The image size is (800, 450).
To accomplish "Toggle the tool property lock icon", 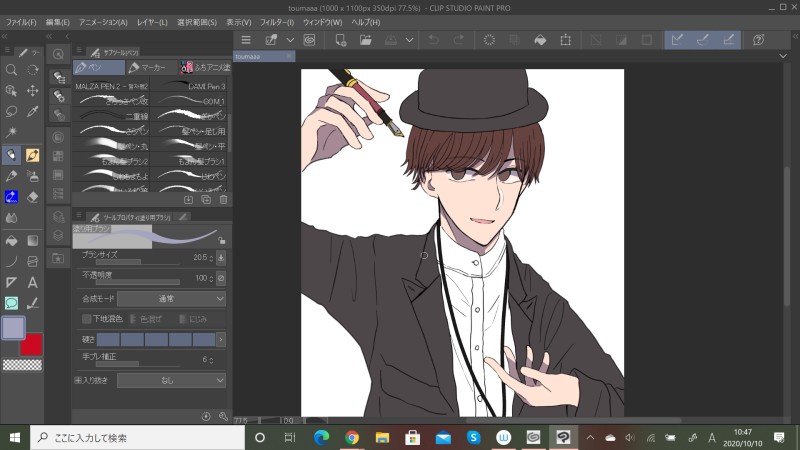I will 221,240.
